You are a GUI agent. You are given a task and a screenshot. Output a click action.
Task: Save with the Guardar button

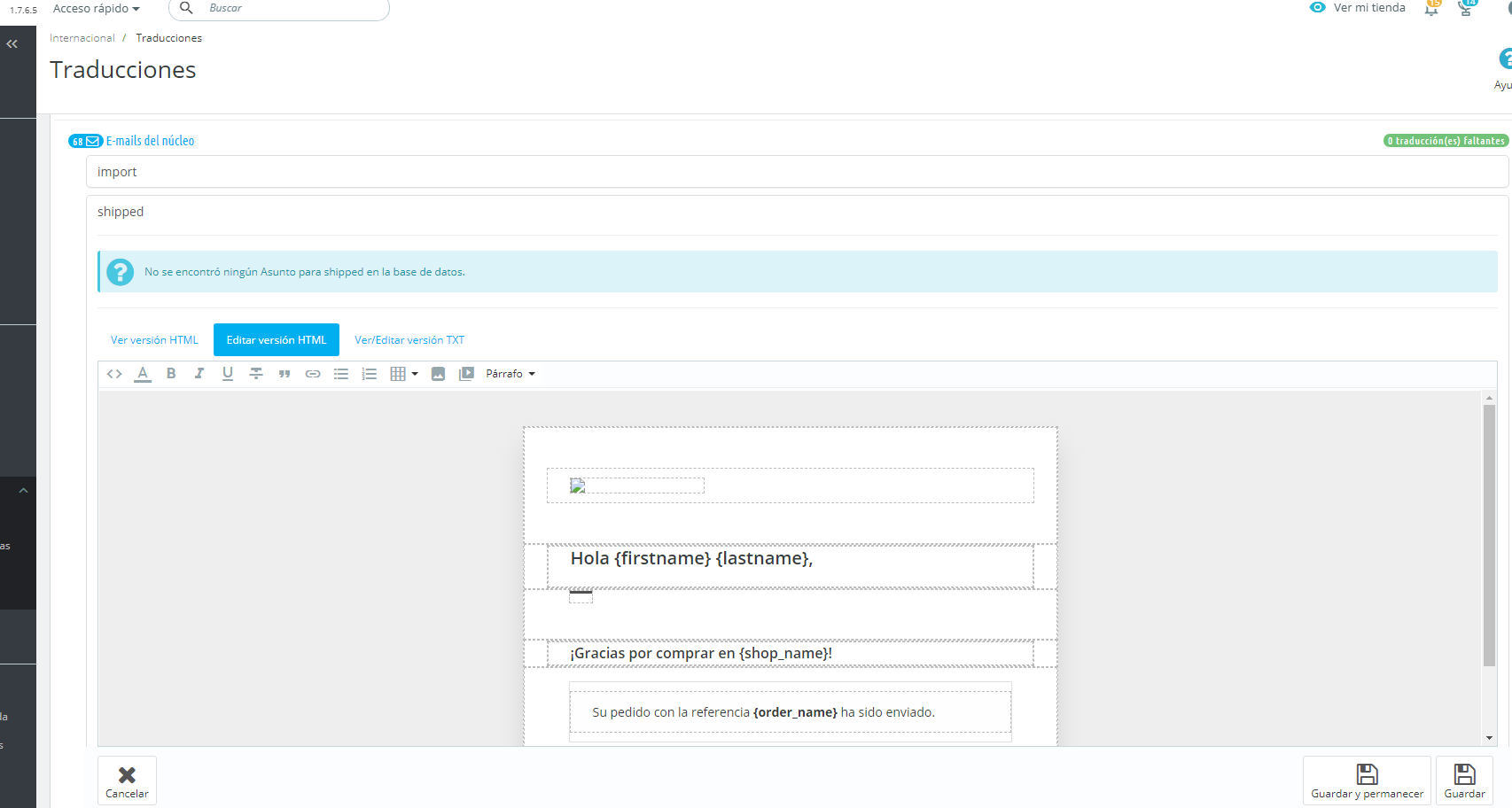point(1464,781)
